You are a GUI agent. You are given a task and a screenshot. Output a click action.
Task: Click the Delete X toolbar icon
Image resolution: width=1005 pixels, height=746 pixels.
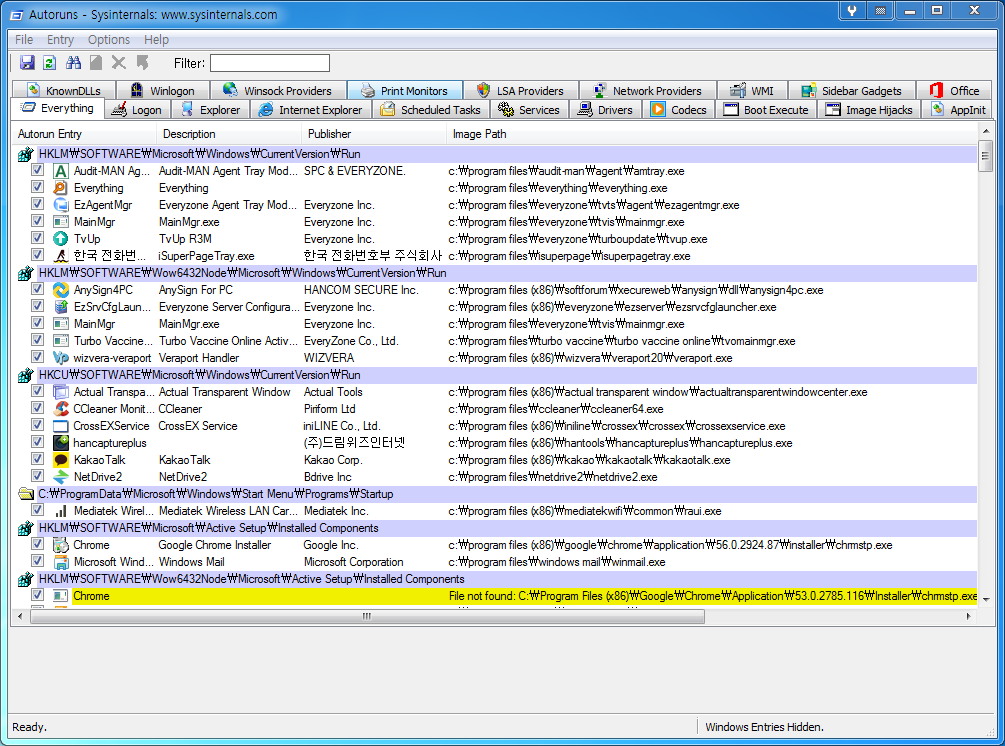[x=119, y=62]
